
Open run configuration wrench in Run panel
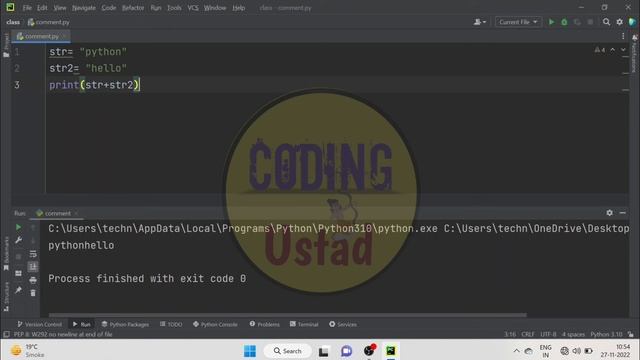[18, 240]
